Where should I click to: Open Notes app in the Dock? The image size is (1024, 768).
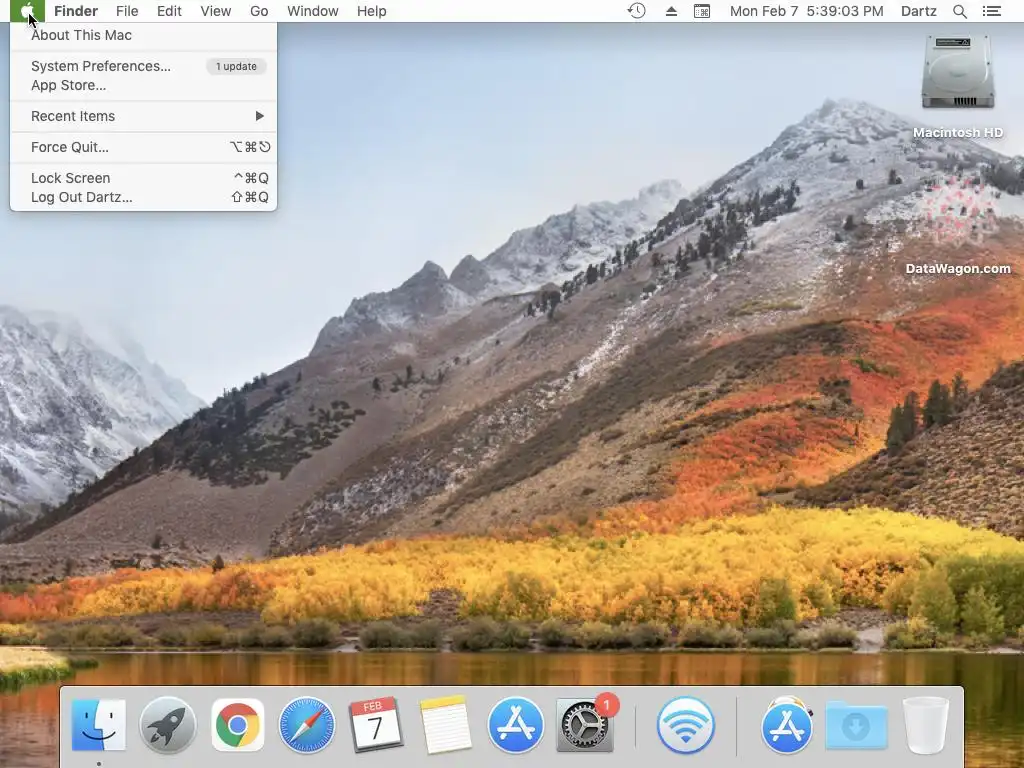[445, 725]
